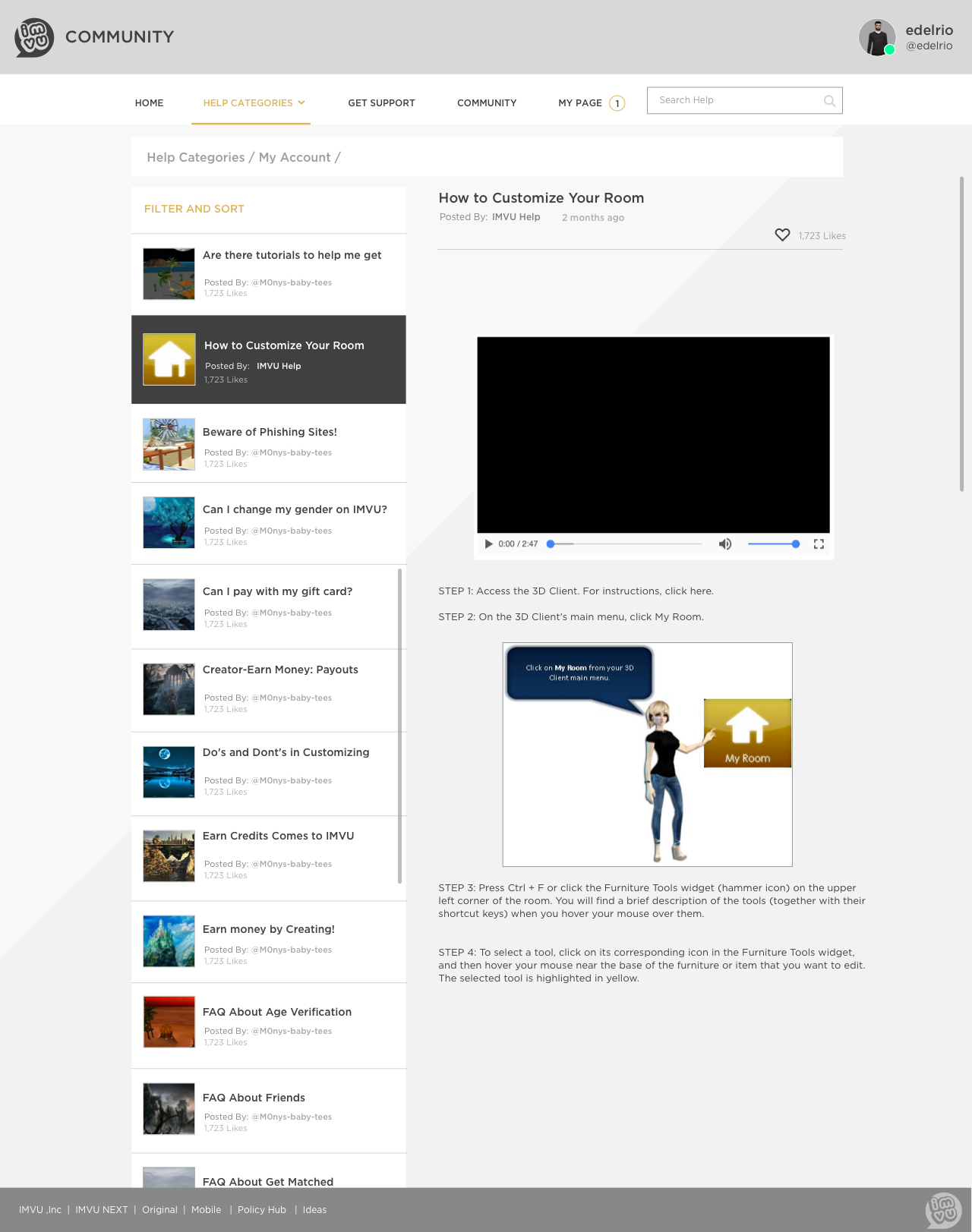Open the My Page notification badge

tap(617, 103)
